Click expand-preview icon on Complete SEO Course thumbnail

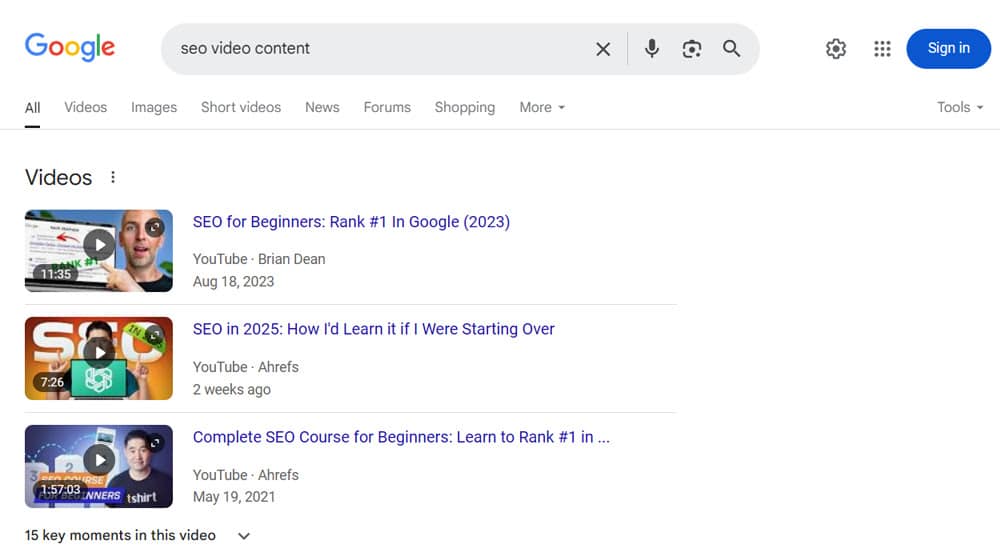[154, 443]
